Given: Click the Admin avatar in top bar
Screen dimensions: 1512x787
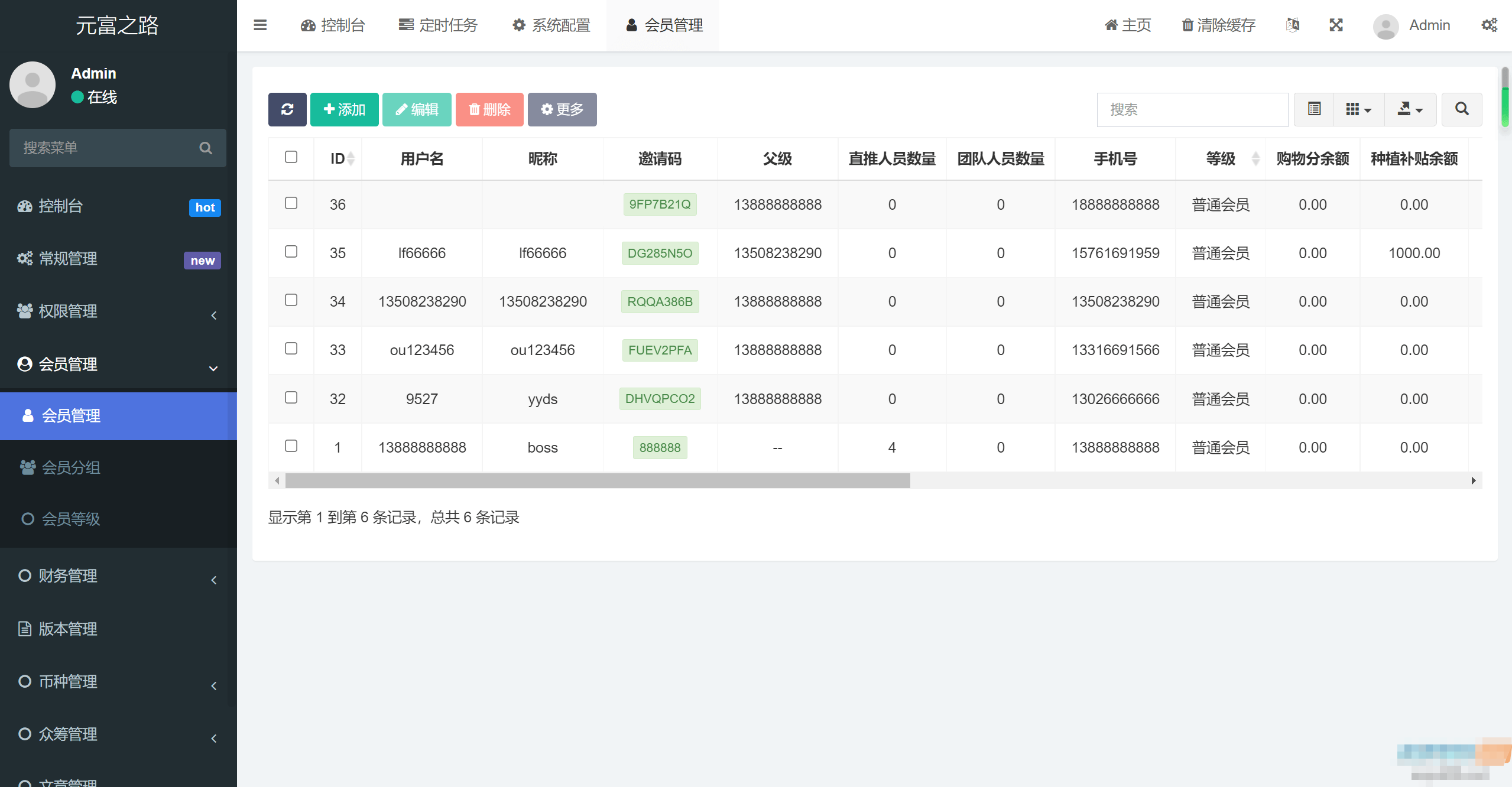Looking at the screenshot, I should [x=1386, y=25].
